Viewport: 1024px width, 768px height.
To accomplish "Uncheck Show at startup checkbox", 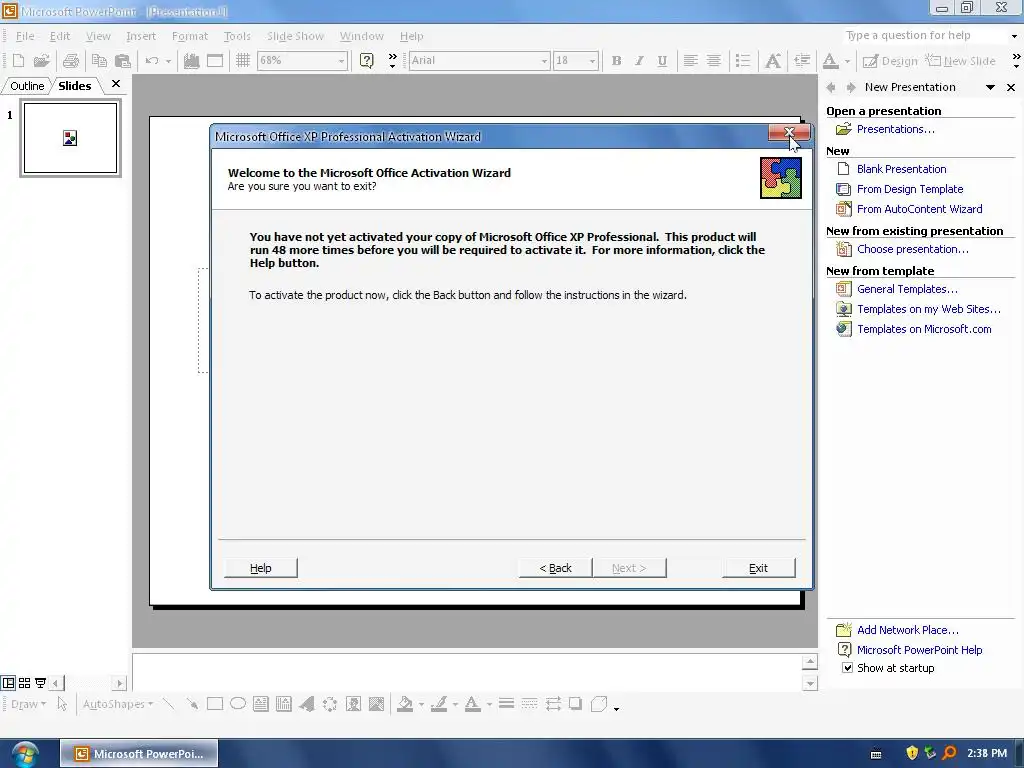I will click(847, 668).
